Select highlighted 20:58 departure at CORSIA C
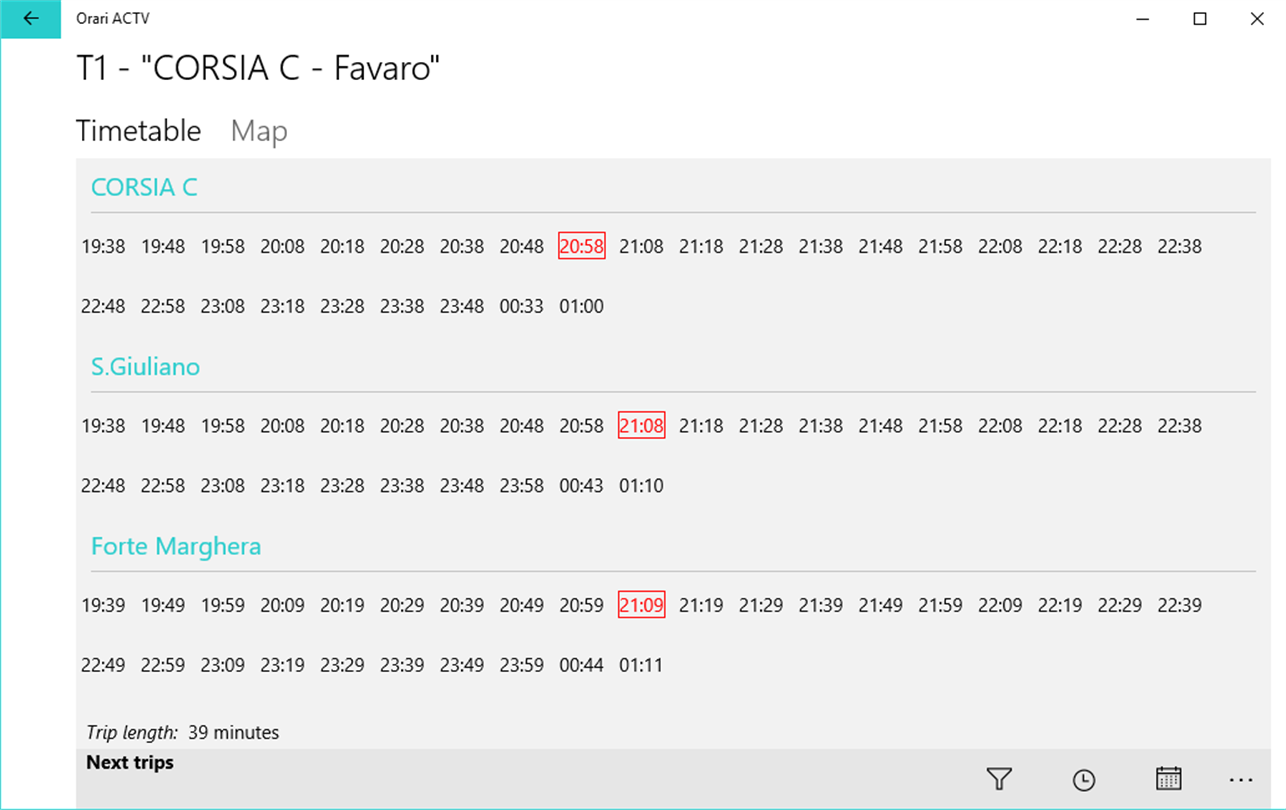Screen dimensions: 1286x810 click(x=581, y=246)
